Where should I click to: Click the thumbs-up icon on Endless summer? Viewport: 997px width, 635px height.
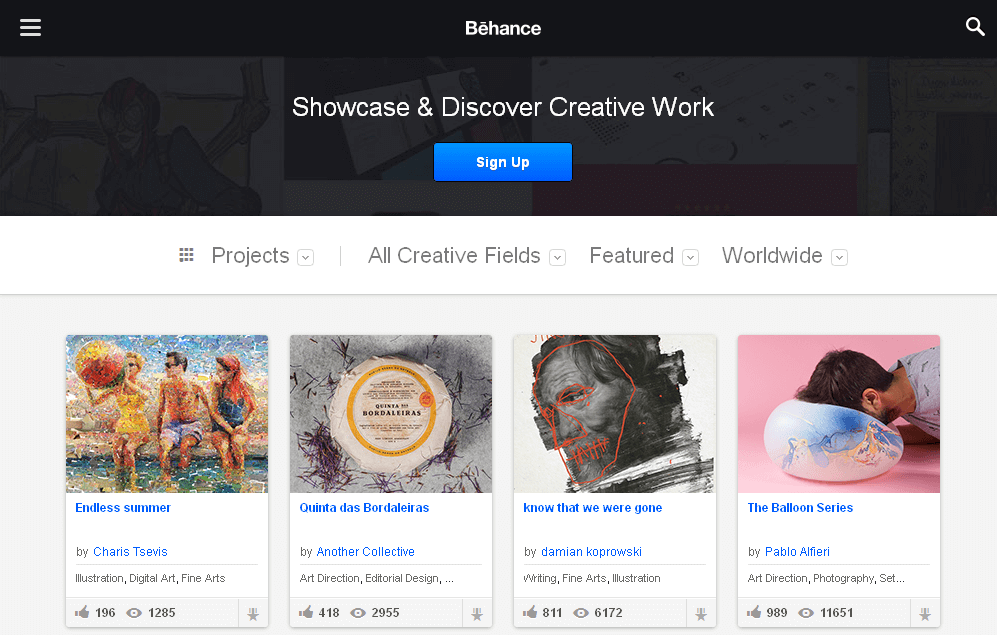tap(82, 612)
